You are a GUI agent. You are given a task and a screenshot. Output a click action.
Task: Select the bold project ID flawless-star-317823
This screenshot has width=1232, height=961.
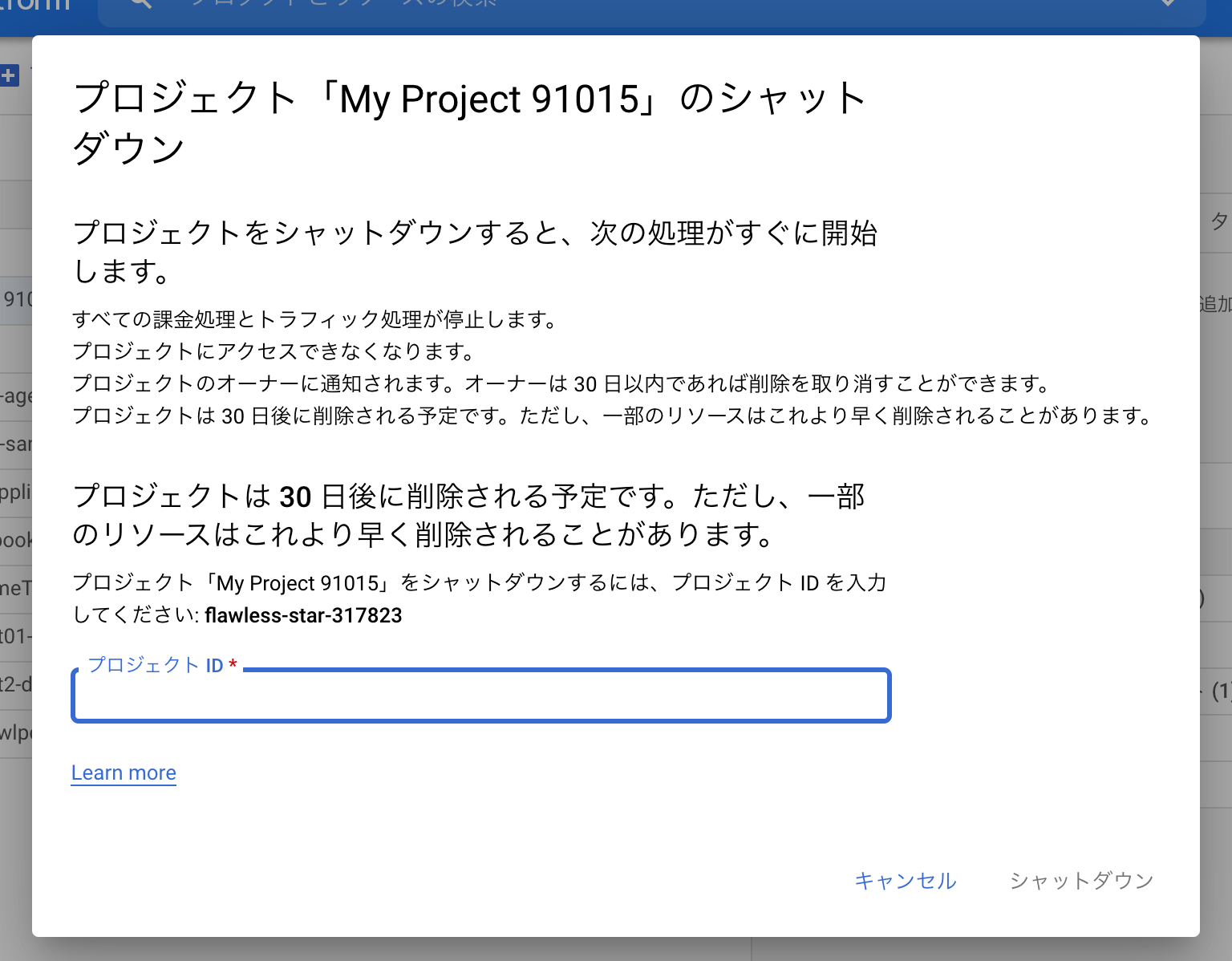tap(303, 616)
